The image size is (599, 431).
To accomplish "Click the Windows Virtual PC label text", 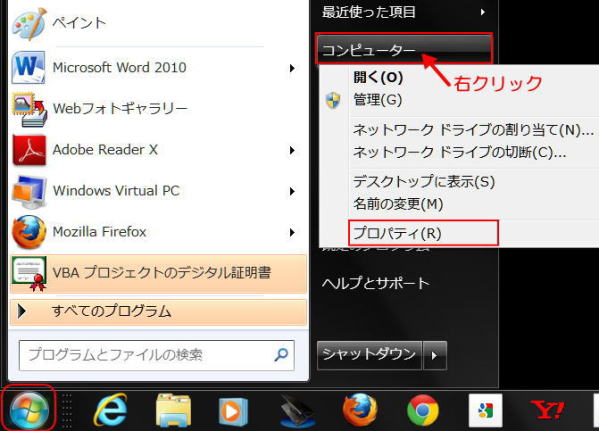I will pyautogui.click(x=116, y=191).
